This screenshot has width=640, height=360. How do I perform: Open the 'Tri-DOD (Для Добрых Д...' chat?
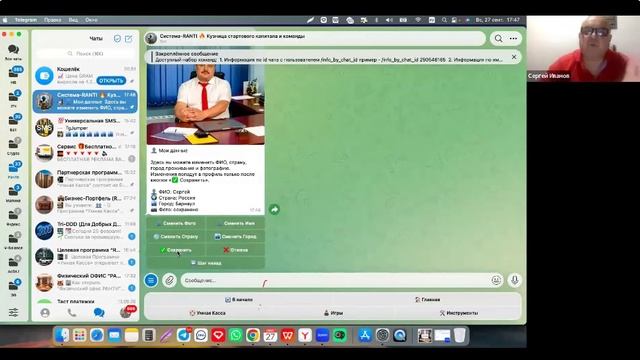[x=85, y=231]
